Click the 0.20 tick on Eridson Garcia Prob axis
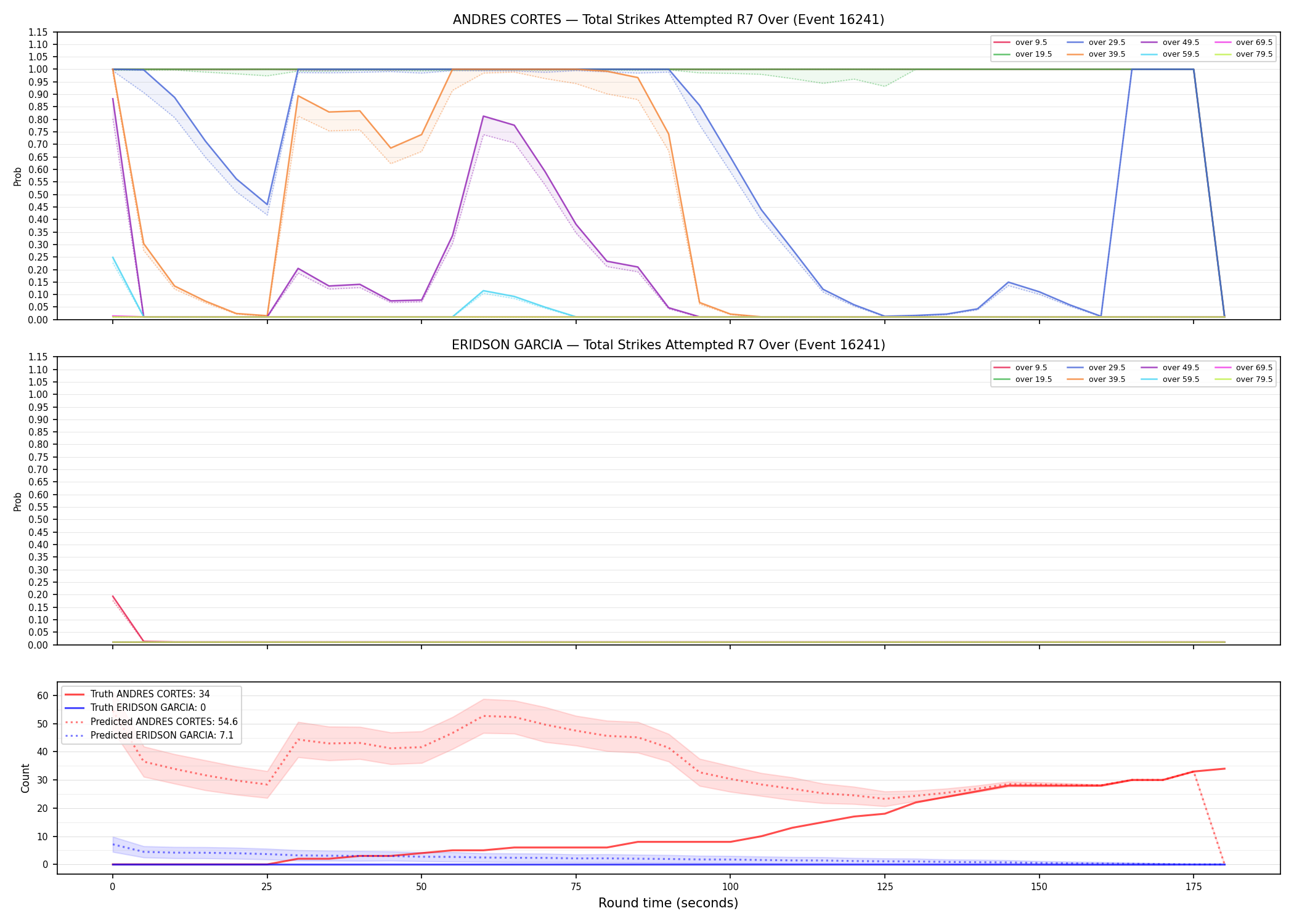The width and height of the screenshot is (1294, 924). click(38, 595)
